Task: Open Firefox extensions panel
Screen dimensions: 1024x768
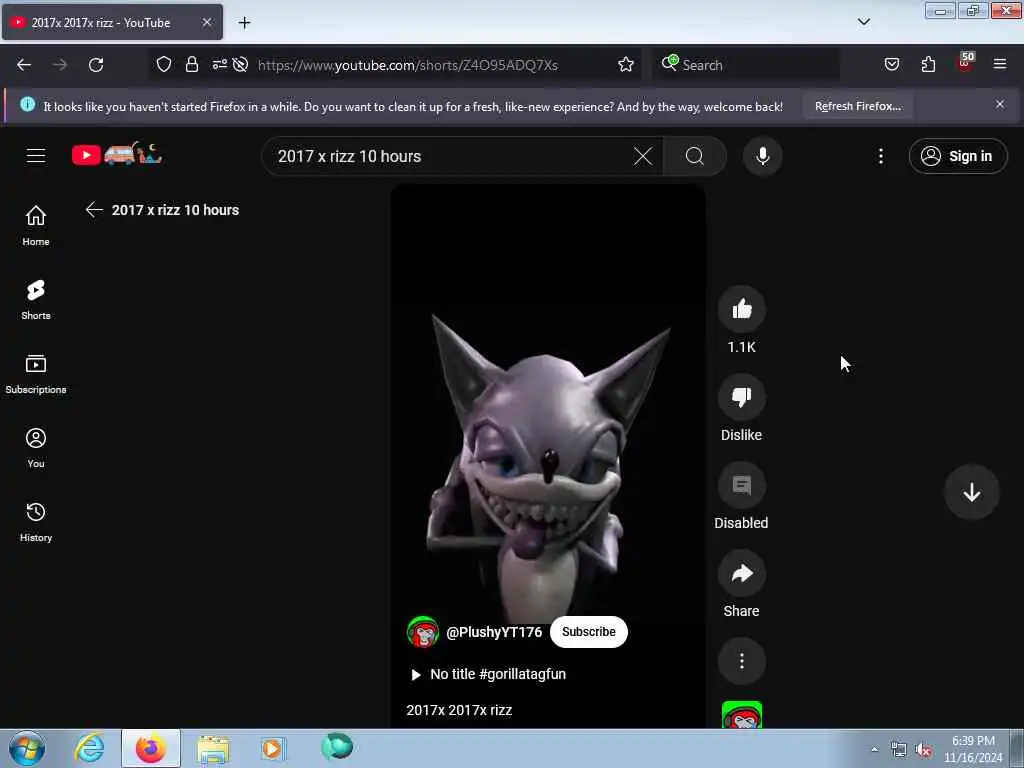Action: pos(928,64)
